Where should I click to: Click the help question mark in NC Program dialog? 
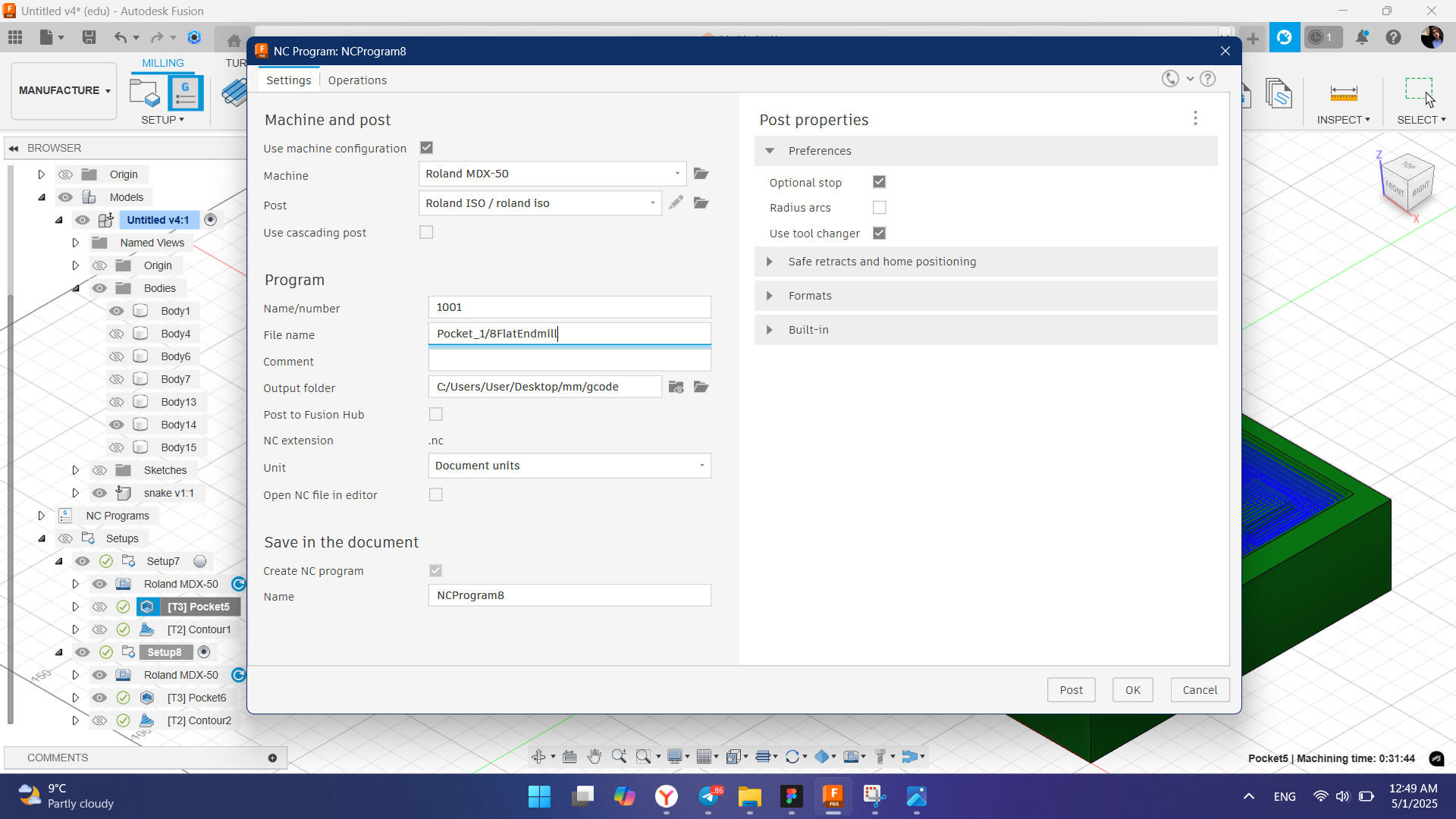coord(1208,79)
